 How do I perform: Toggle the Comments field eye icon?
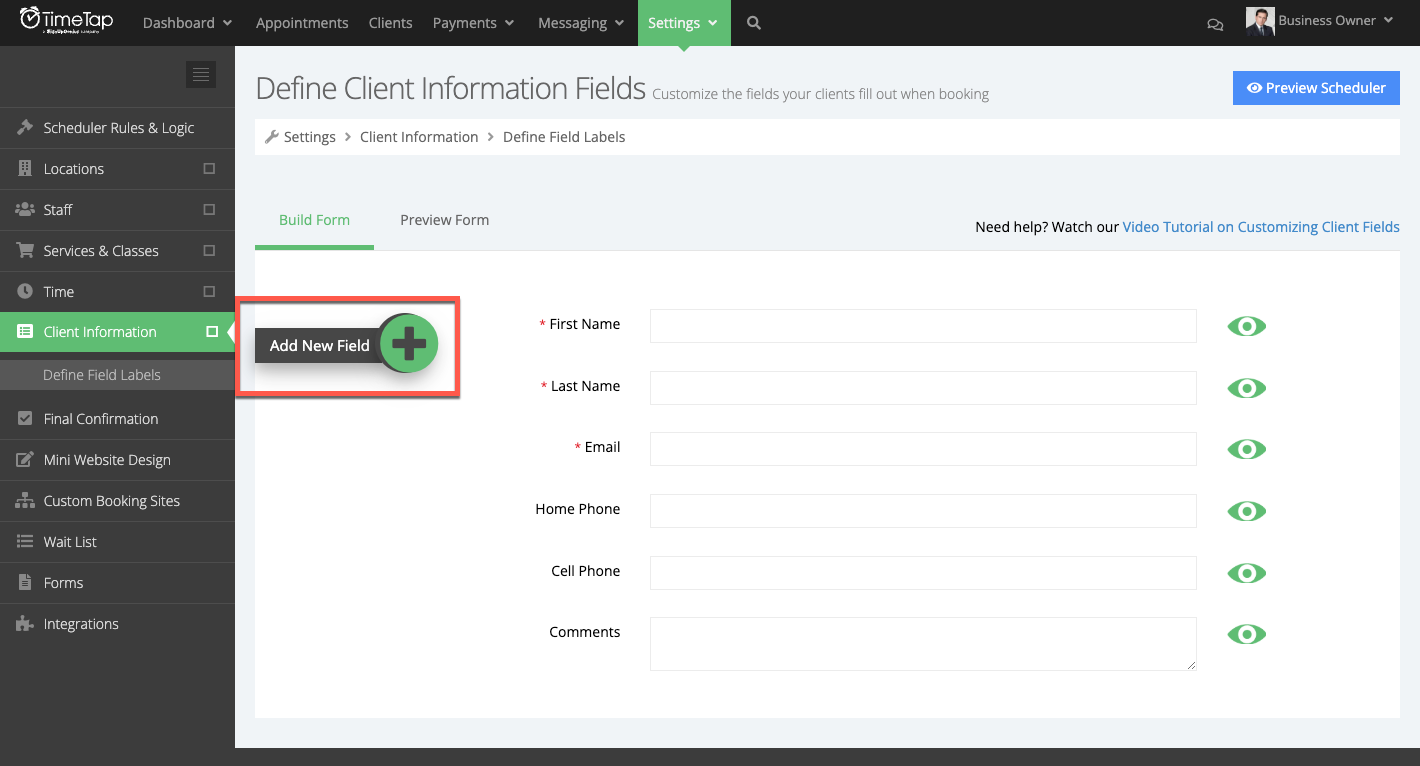pos(1245,633)
